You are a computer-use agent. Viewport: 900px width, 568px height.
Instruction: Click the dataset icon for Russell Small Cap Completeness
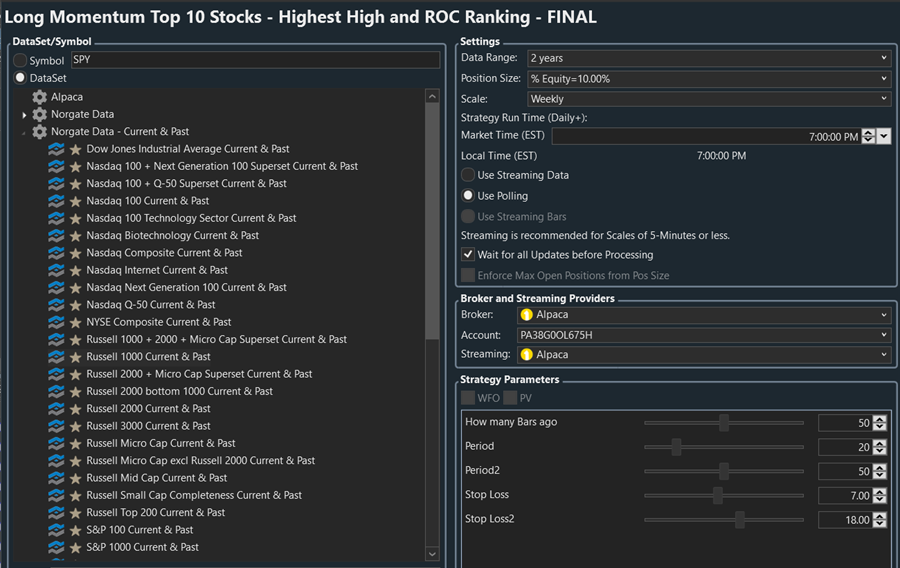(56, 495)
